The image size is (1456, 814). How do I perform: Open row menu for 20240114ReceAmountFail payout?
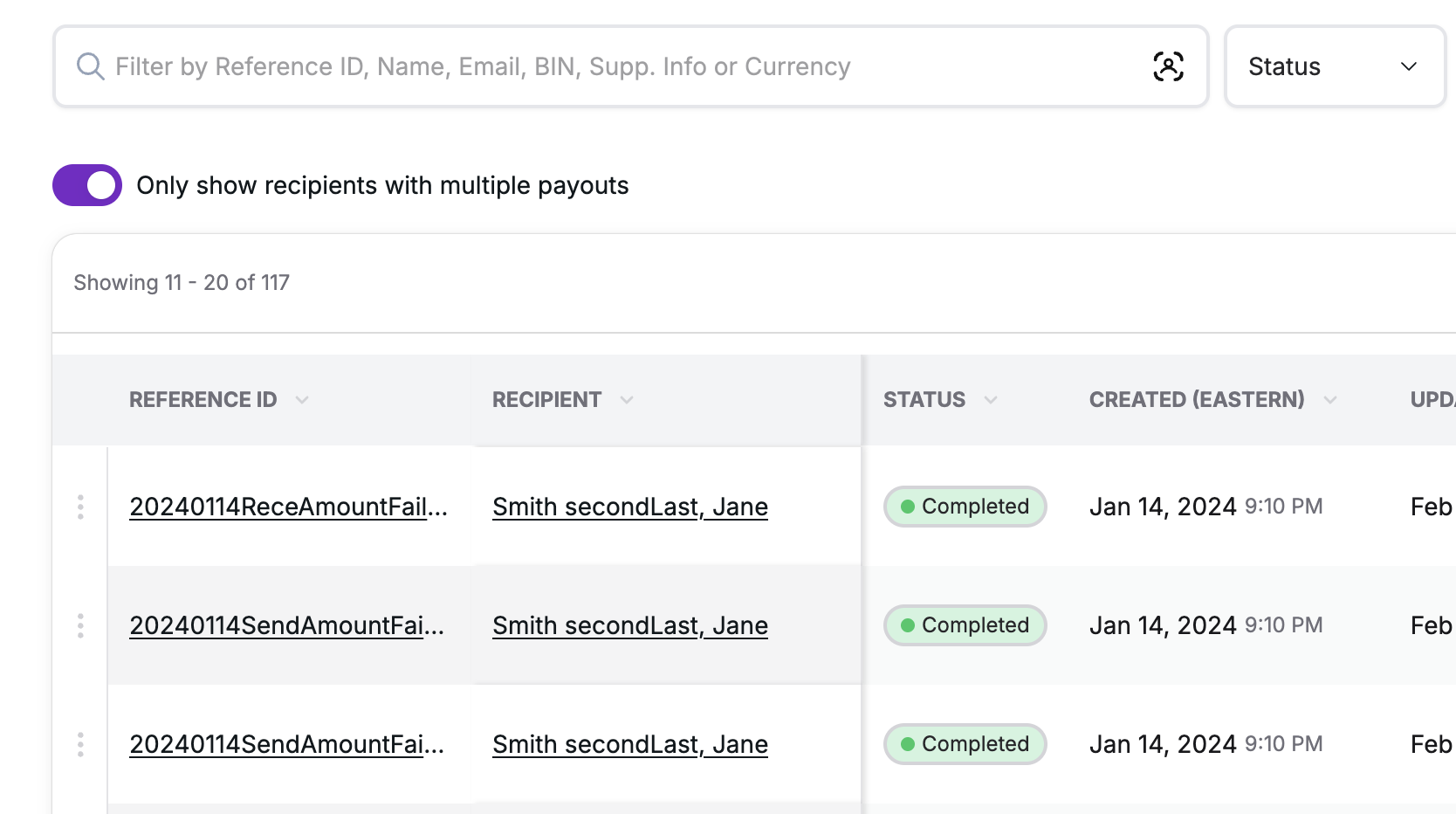(80, 507)
